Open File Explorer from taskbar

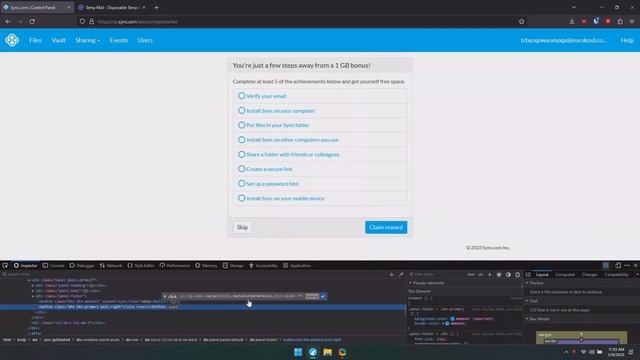tap(327, 352)
